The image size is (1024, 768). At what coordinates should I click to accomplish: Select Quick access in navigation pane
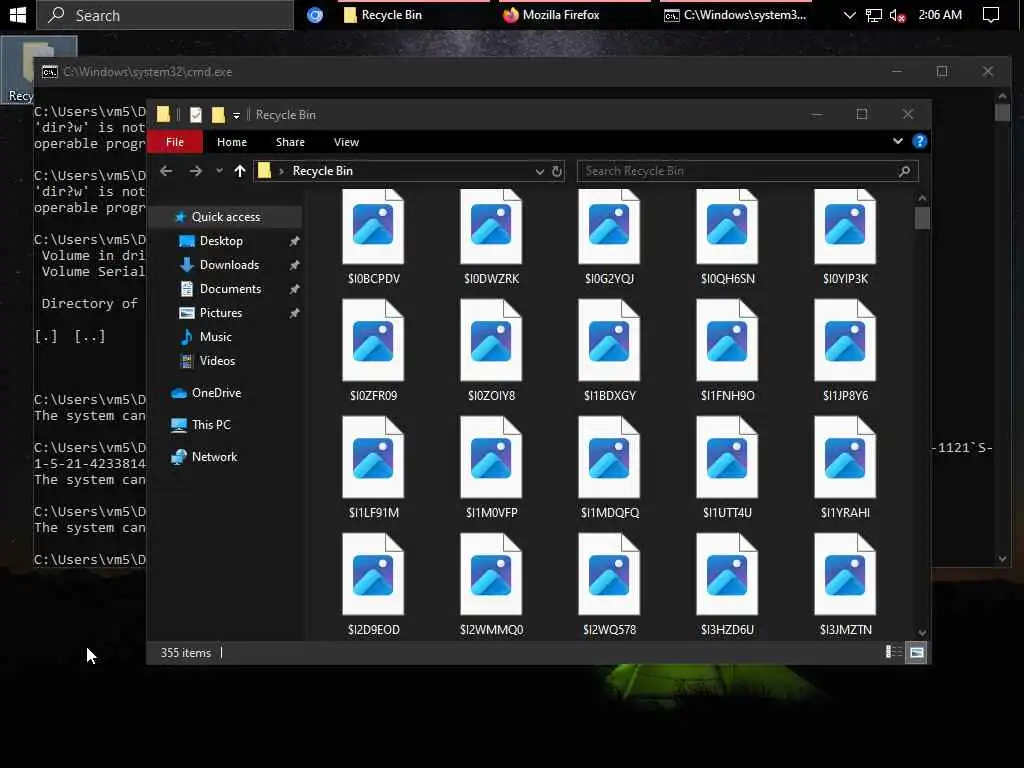tap(225, 217)
